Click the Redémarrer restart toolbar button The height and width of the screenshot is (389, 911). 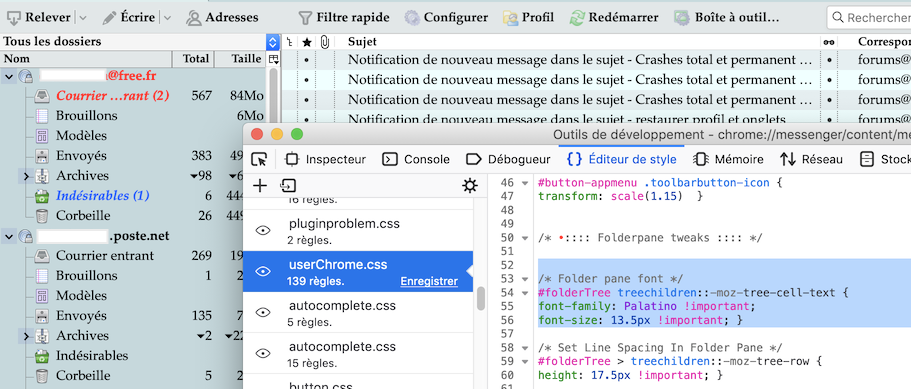coord(616,17)
